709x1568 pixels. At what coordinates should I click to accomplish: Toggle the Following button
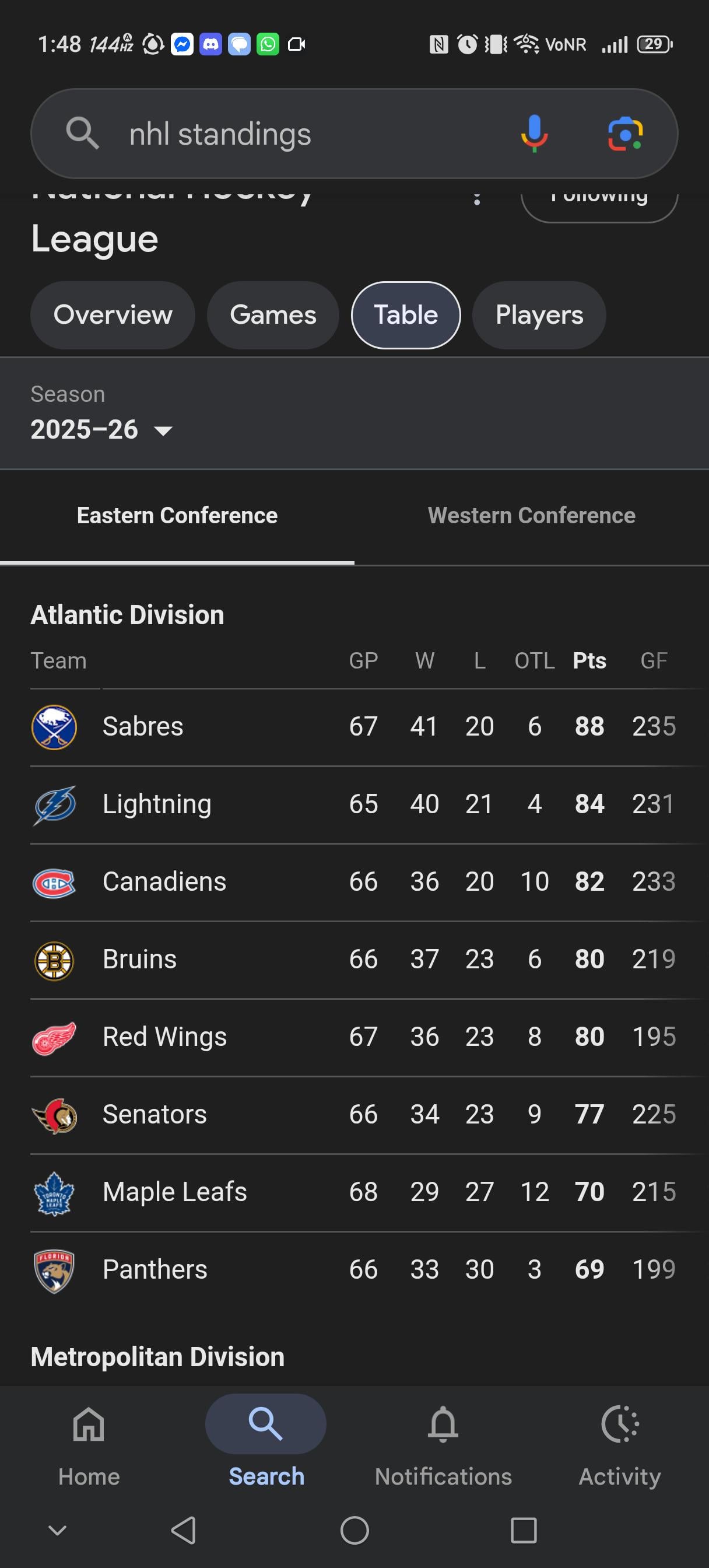point(599,204)
